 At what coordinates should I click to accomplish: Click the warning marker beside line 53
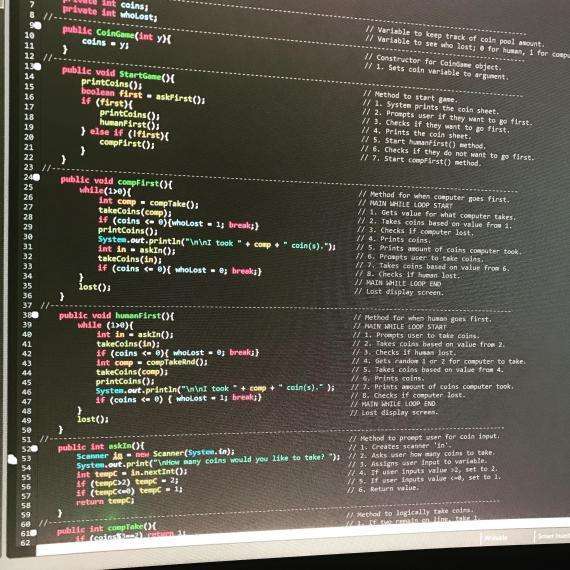coord(12,459)
